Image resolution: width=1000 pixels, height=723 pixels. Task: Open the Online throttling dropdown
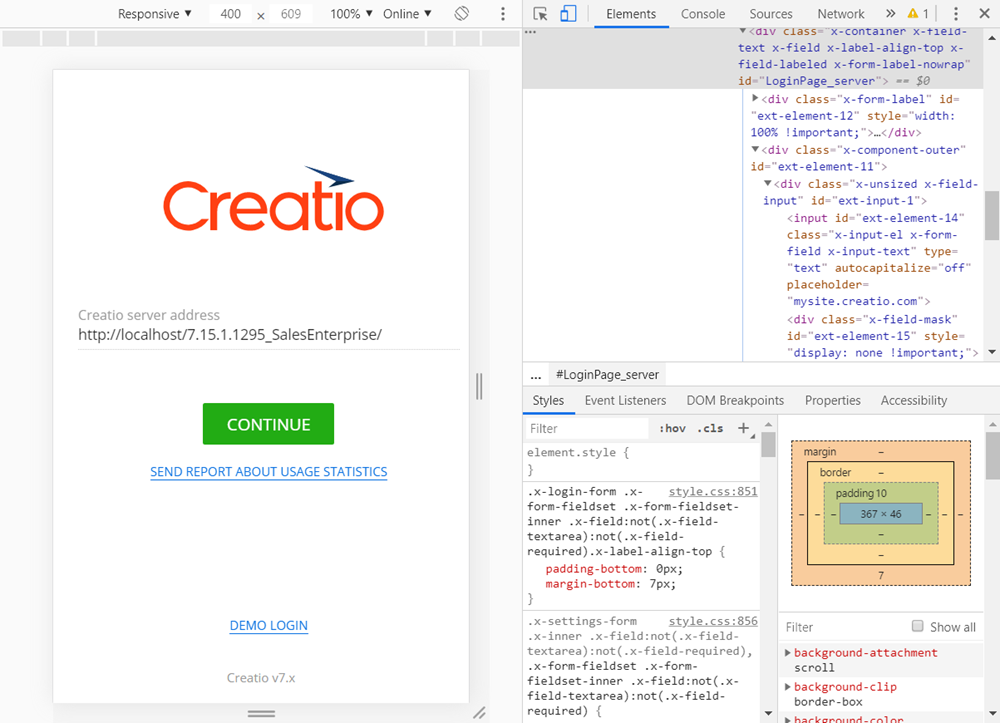click(x=407, y=13)
